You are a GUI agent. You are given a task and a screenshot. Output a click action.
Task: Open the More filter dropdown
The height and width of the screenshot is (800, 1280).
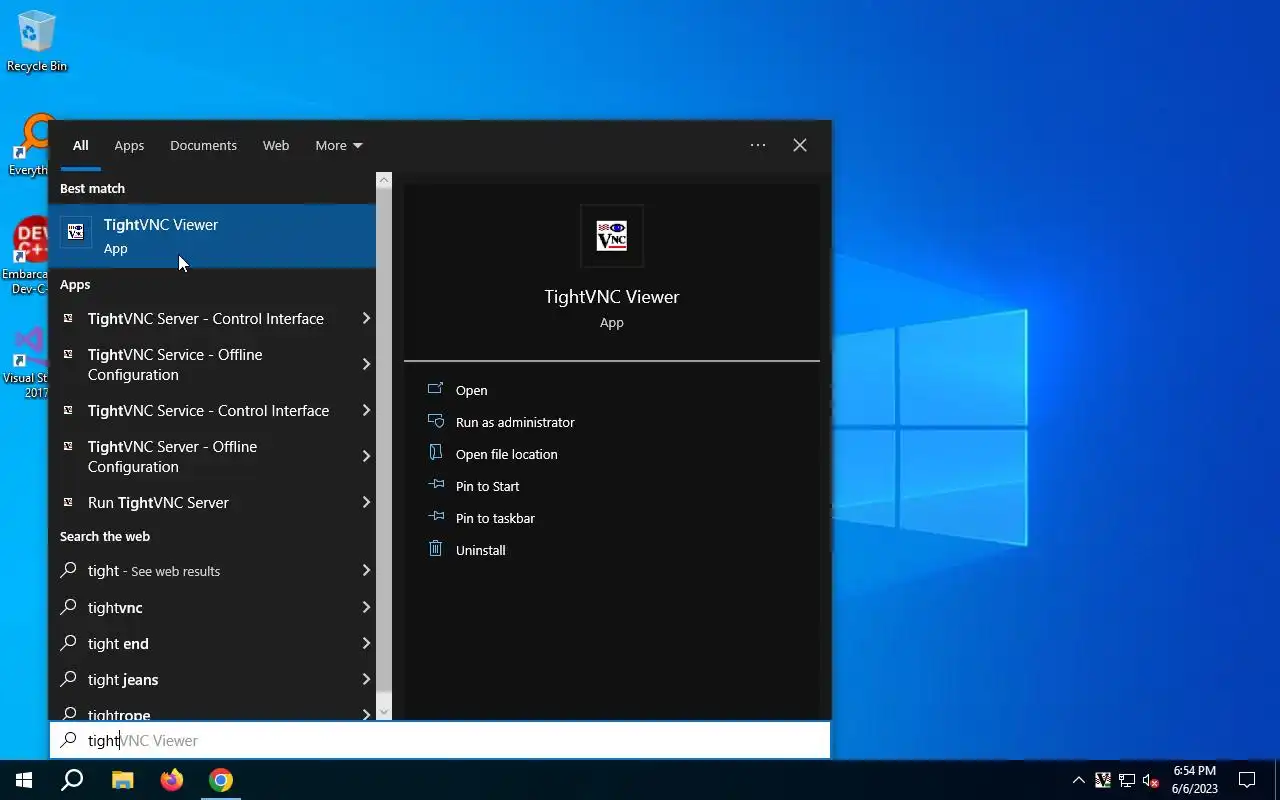[x=338, y=145]
